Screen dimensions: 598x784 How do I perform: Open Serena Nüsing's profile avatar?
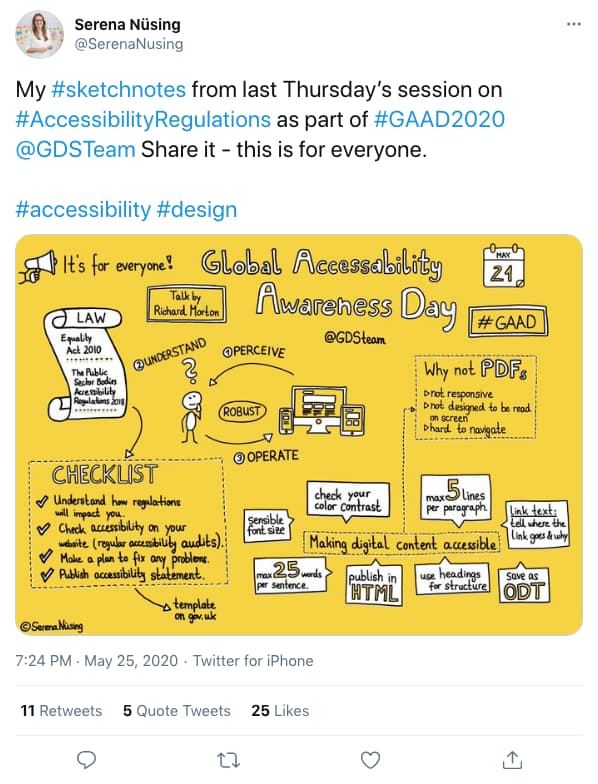[x=40, y=34]
